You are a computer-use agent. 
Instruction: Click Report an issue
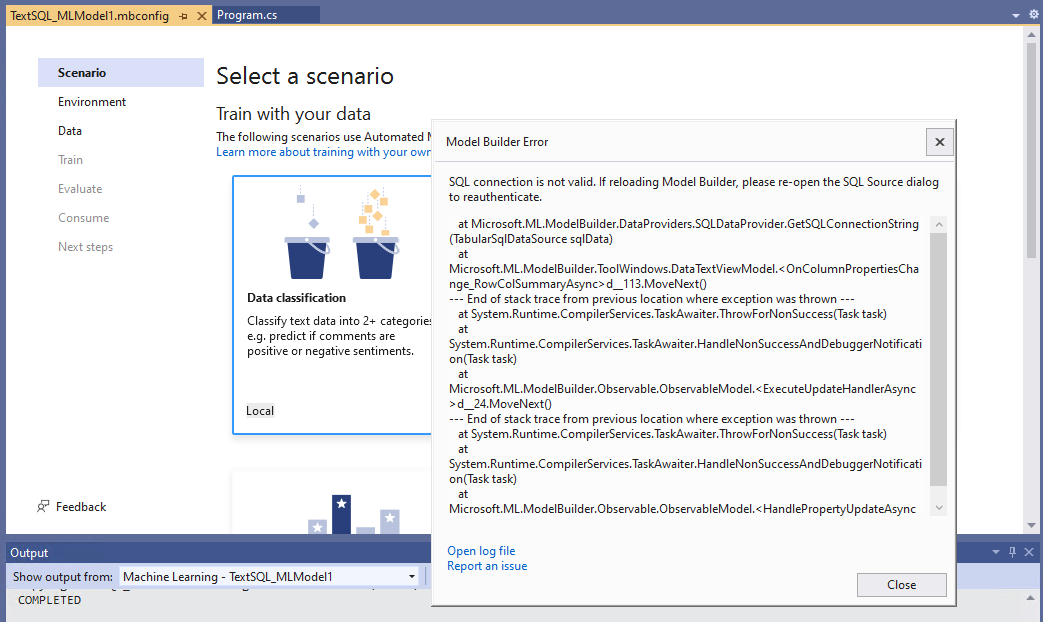(487, 565)
